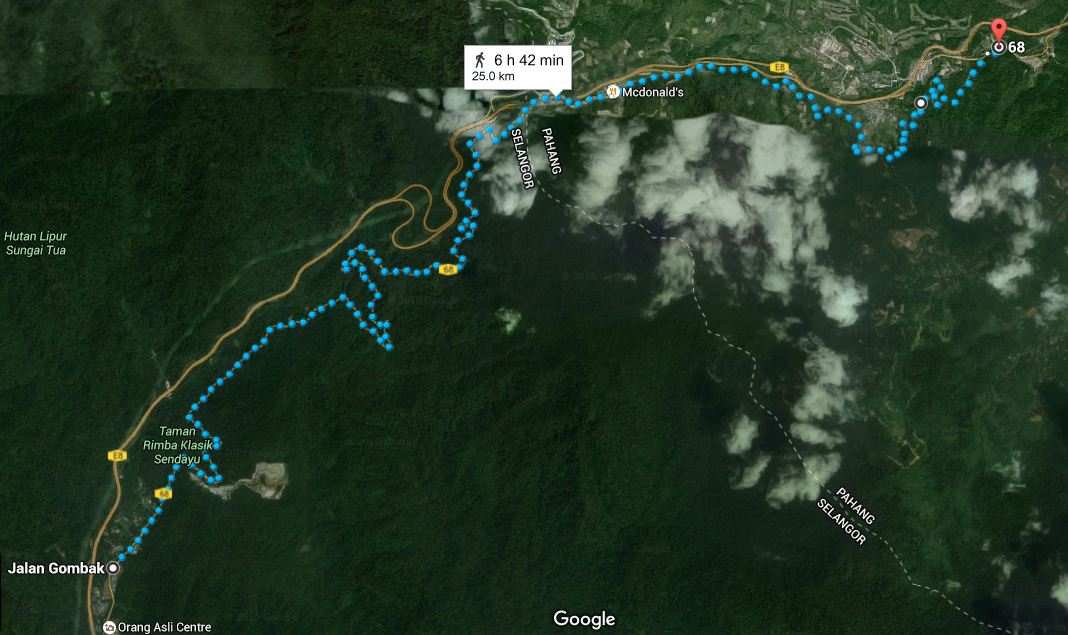The image size is (1068, 635).
Task: Select the Jalan Gombak start point circle
Action: 113,568
